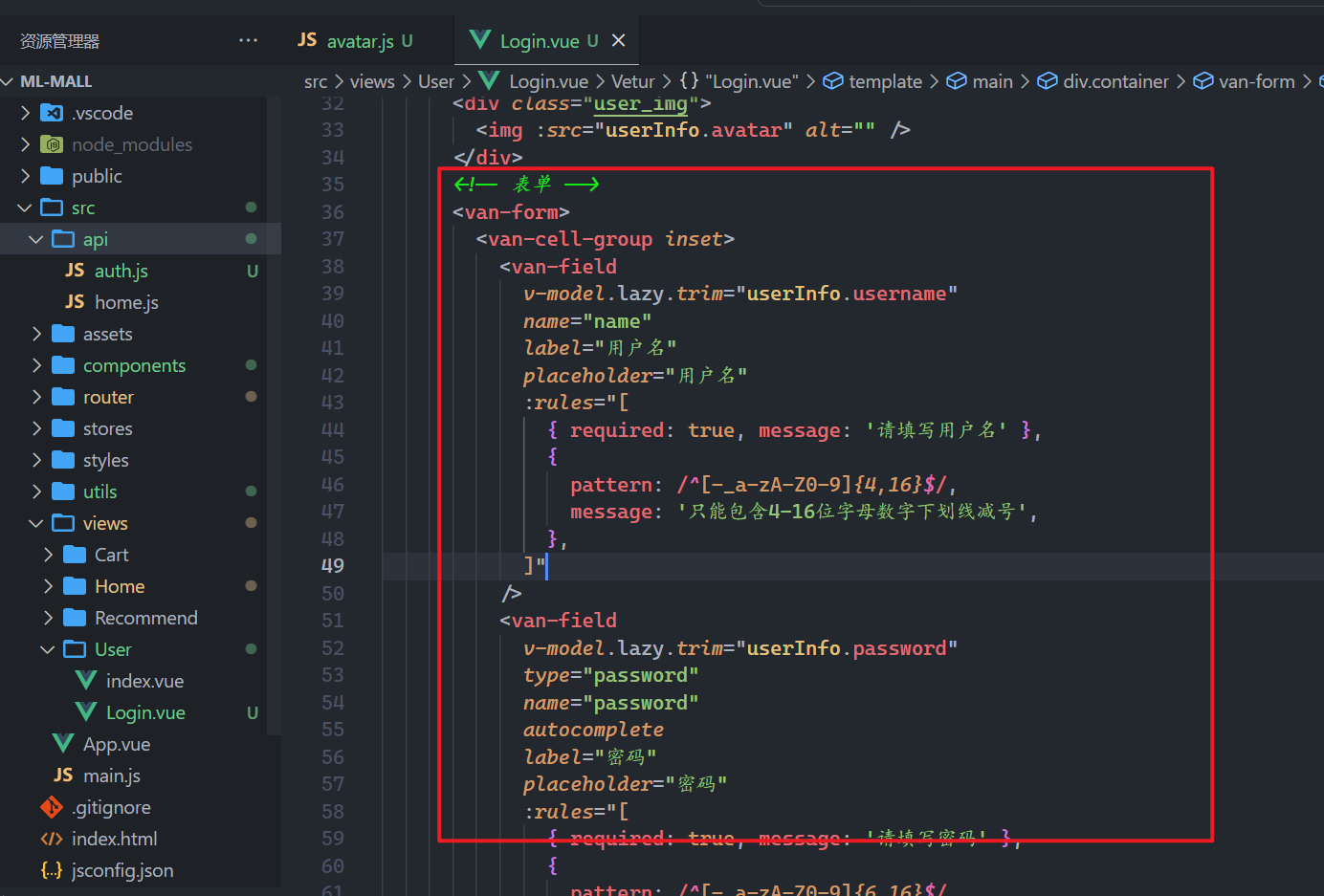Click the HTML icon beside index.html
The width and height of the screenshot is (1324, 896).
52,839
